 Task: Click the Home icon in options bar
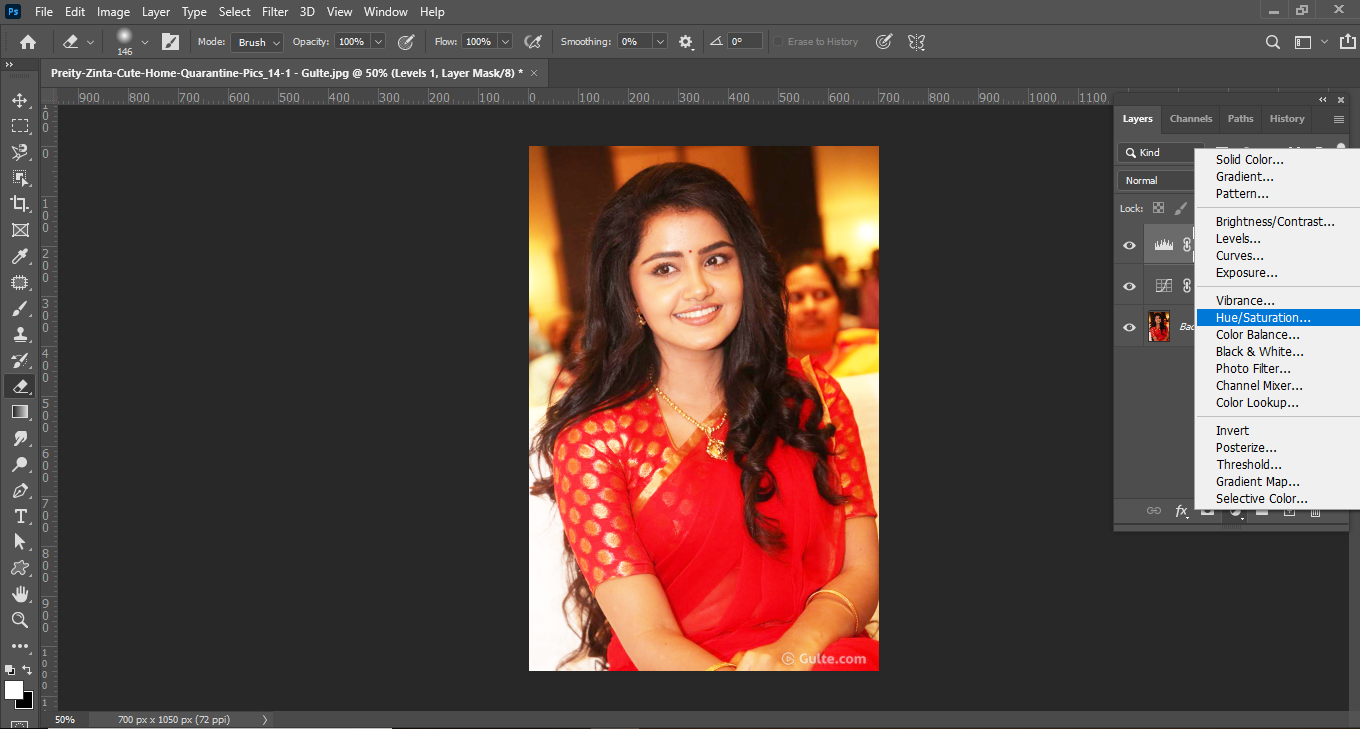coord(28,42)
